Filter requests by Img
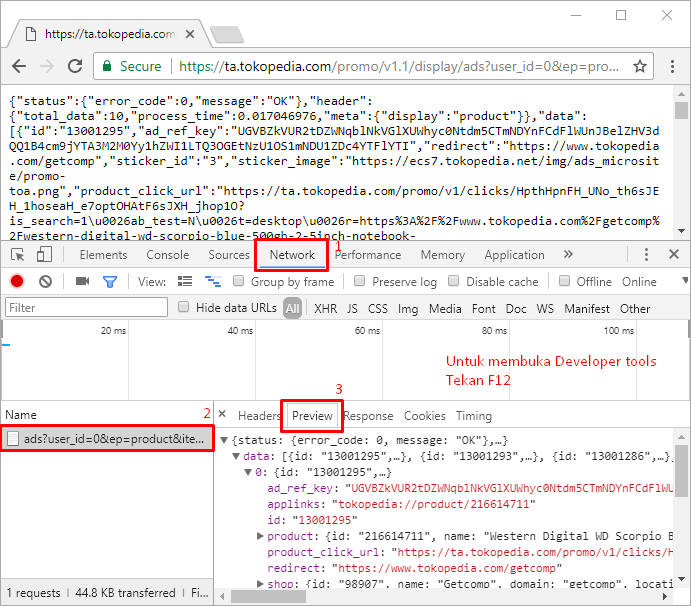The height and width of the screenshot is (606, 691). click(x=408, y=309)
